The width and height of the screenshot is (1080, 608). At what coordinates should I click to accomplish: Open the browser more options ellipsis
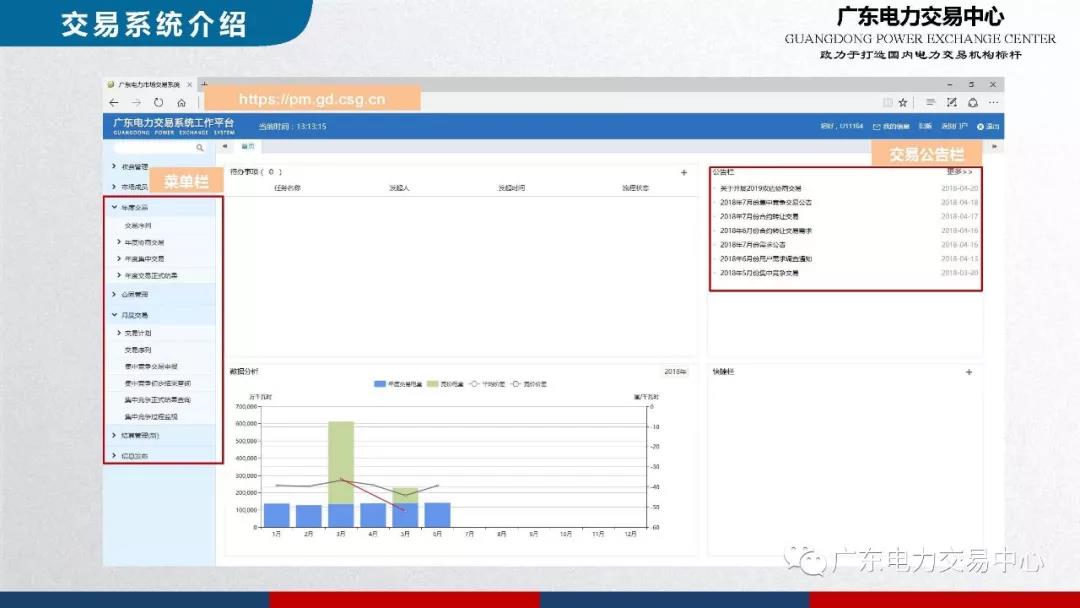(x=993, y=102)
